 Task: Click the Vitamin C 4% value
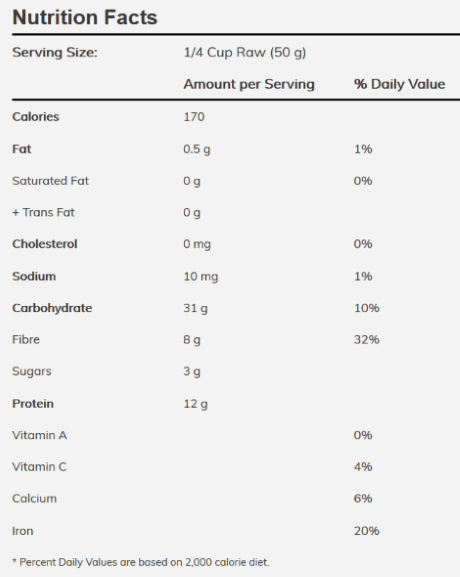[363, 467]
